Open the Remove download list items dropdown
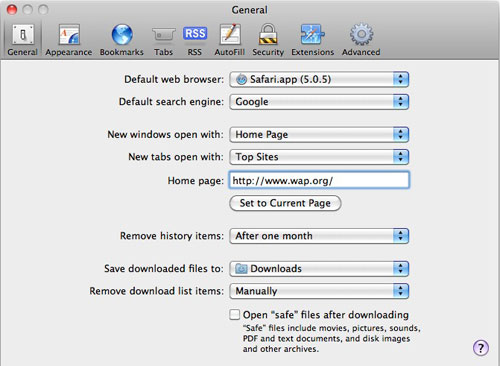 tap(319, 291)
